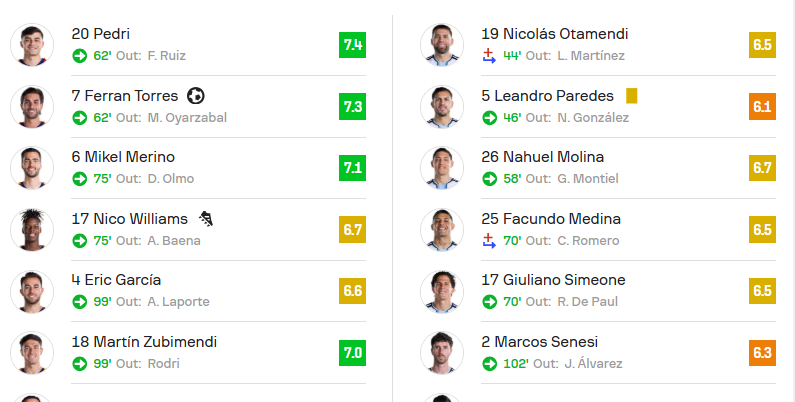Click the green substitution arrow under Nahuel Molina
Viewport: 795px width, 402px height.
tap(489, 179)
